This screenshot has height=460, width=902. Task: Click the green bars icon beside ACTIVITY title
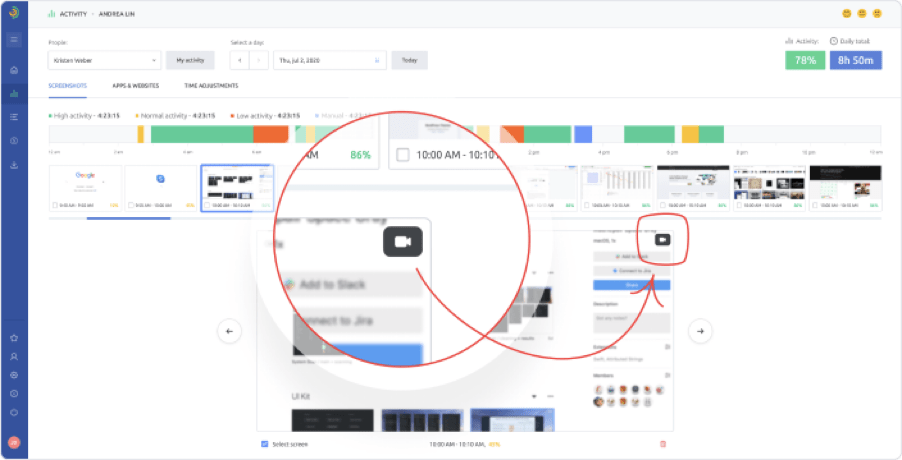click(51, 14)
